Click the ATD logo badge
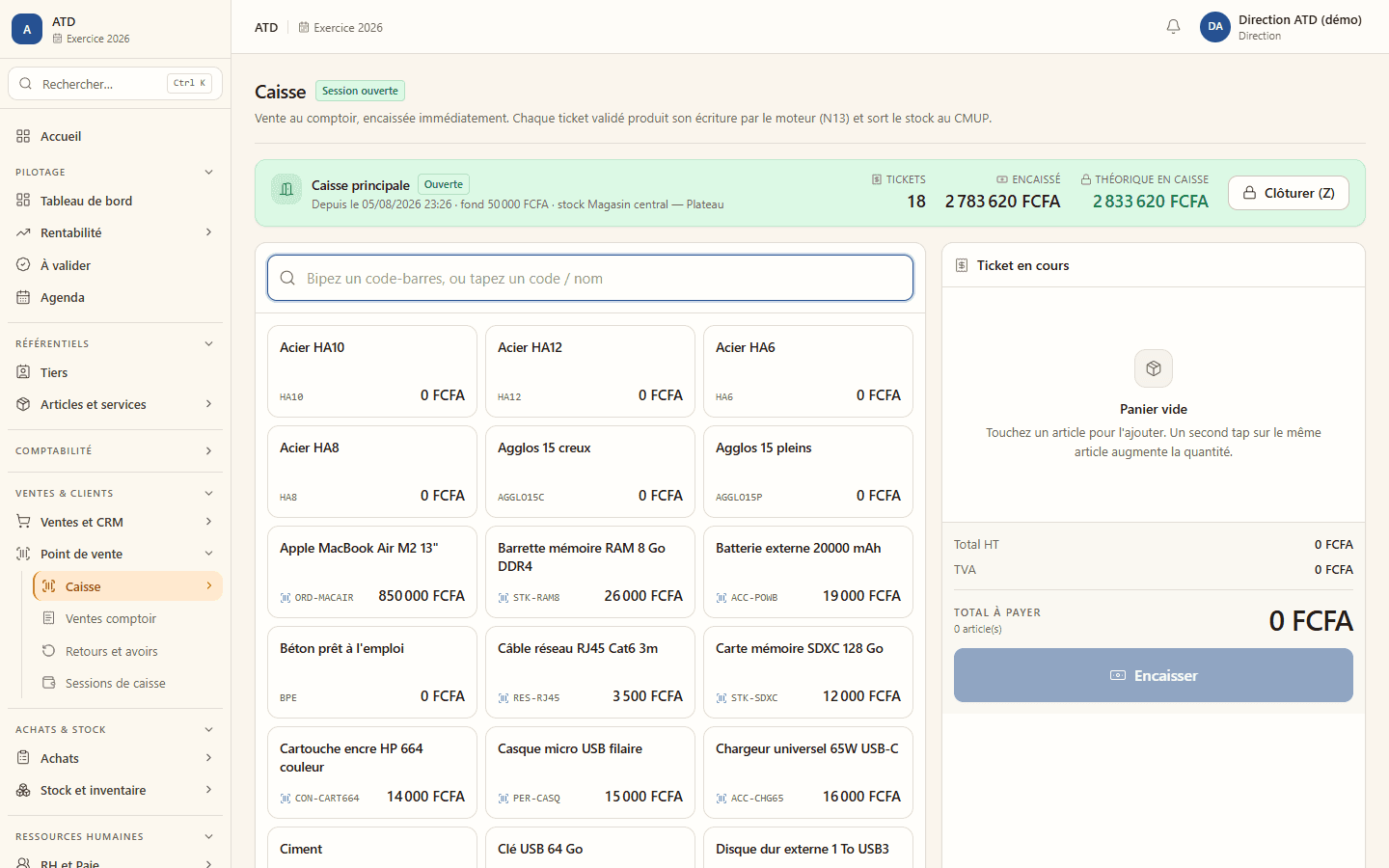Viewport: 1389px width, 868px height. (x=27, y=29)
